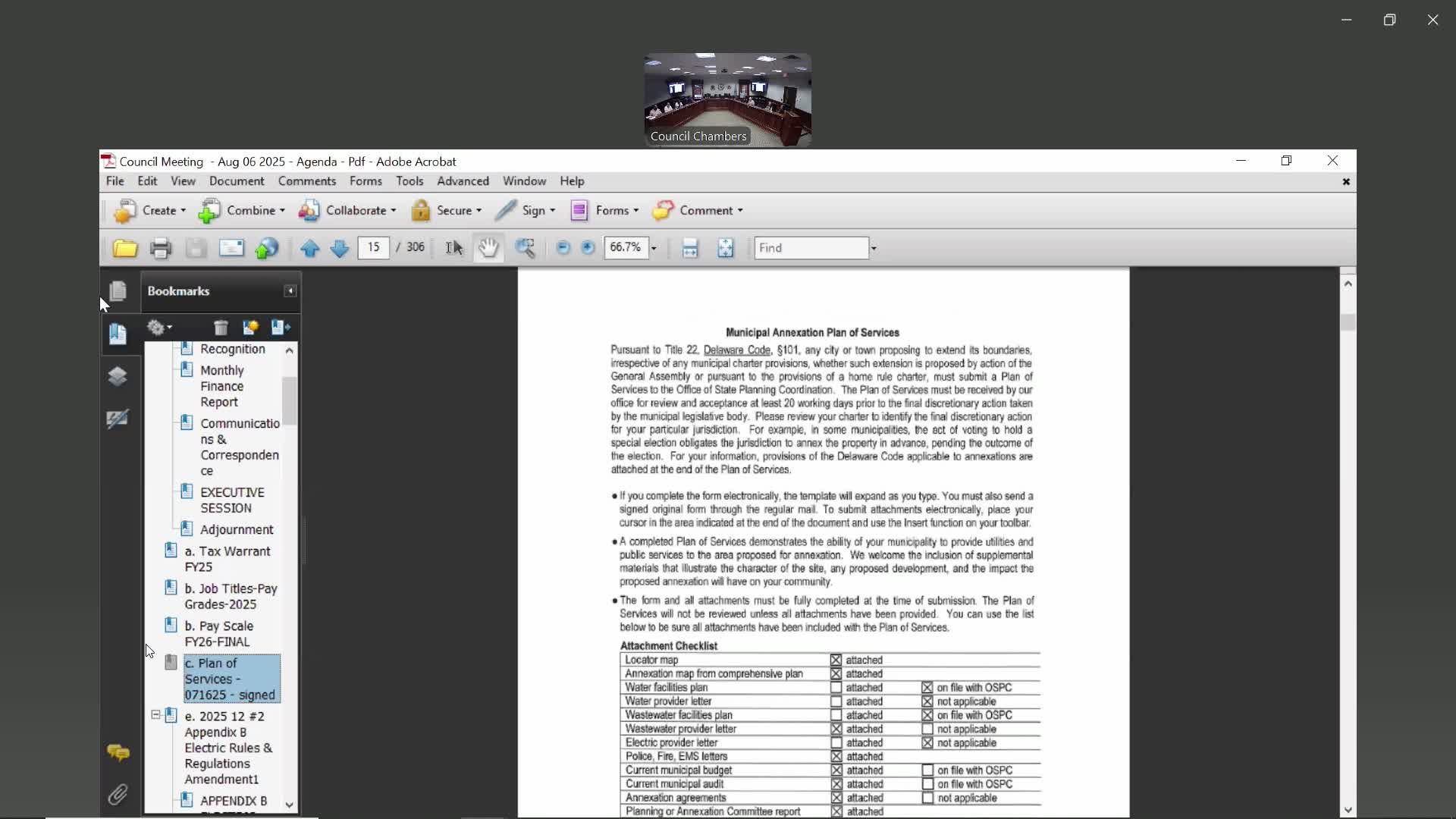This screenshot has height=819, width=1456.
Task: Check the Water facilities plan attached box
Action: click(836, 688)
